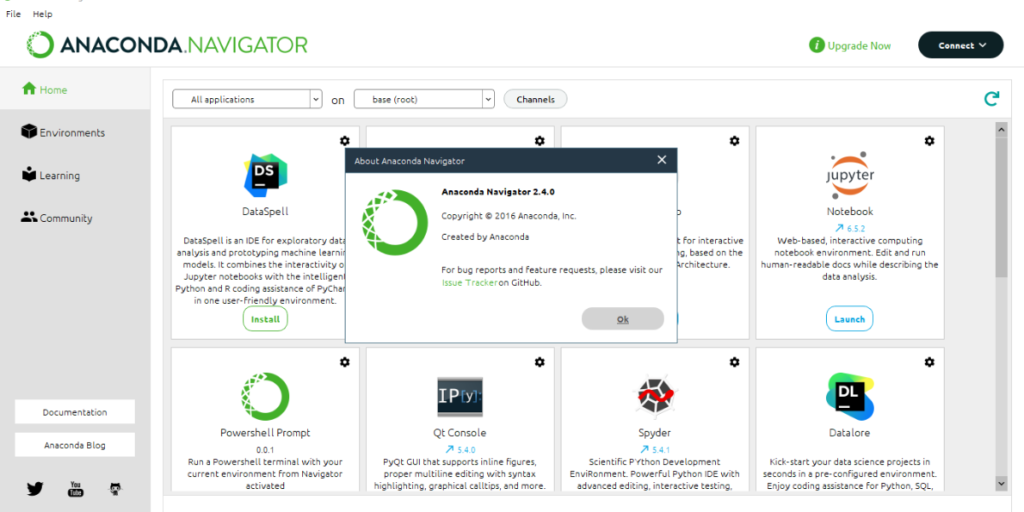Open the Issue Tracker link
The image size is (1024, 512).
(x=470, y=283)
